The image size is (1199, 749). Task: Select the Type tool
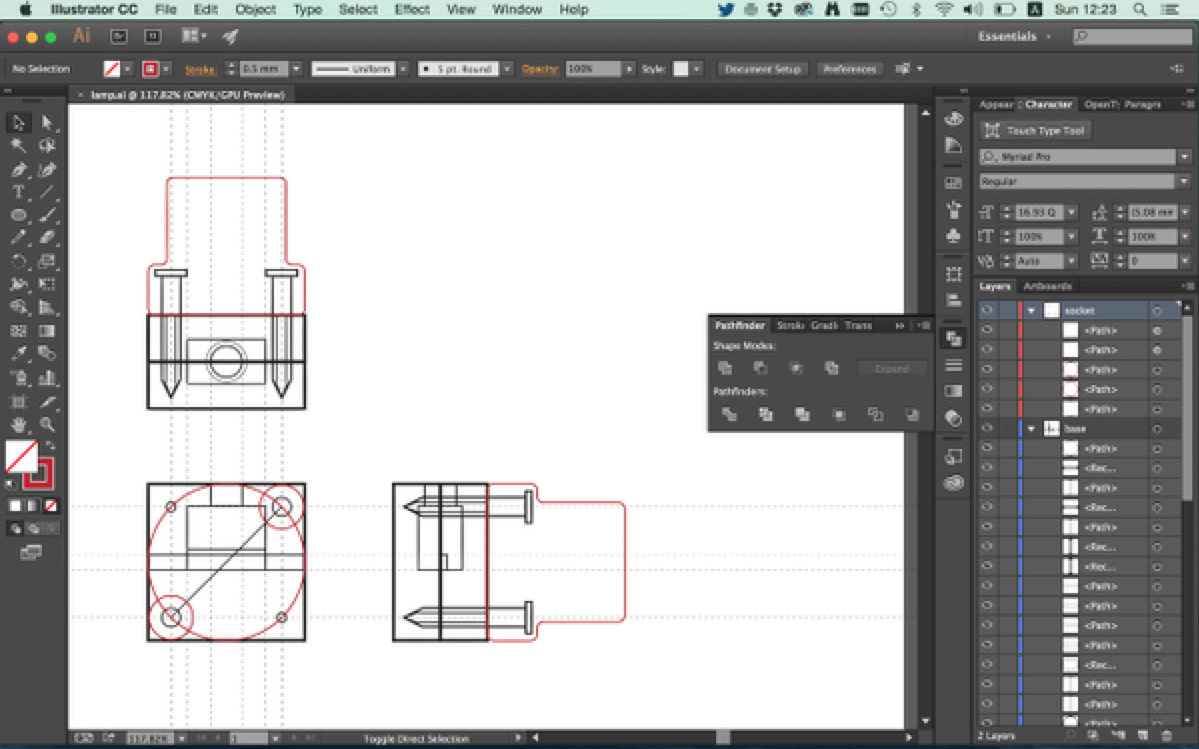point(18,192)
